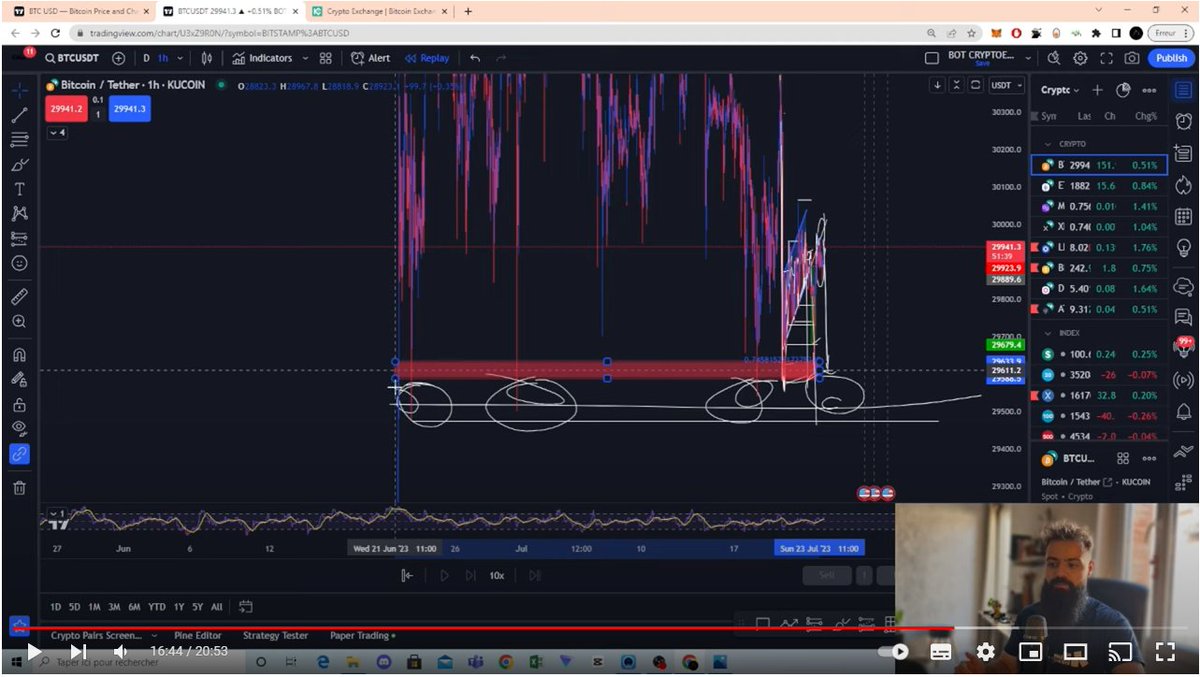The height and width of the screenshot is (677, 1200).
Task: Open chart settings gear in TradingView
Action: click(1080, 58)
